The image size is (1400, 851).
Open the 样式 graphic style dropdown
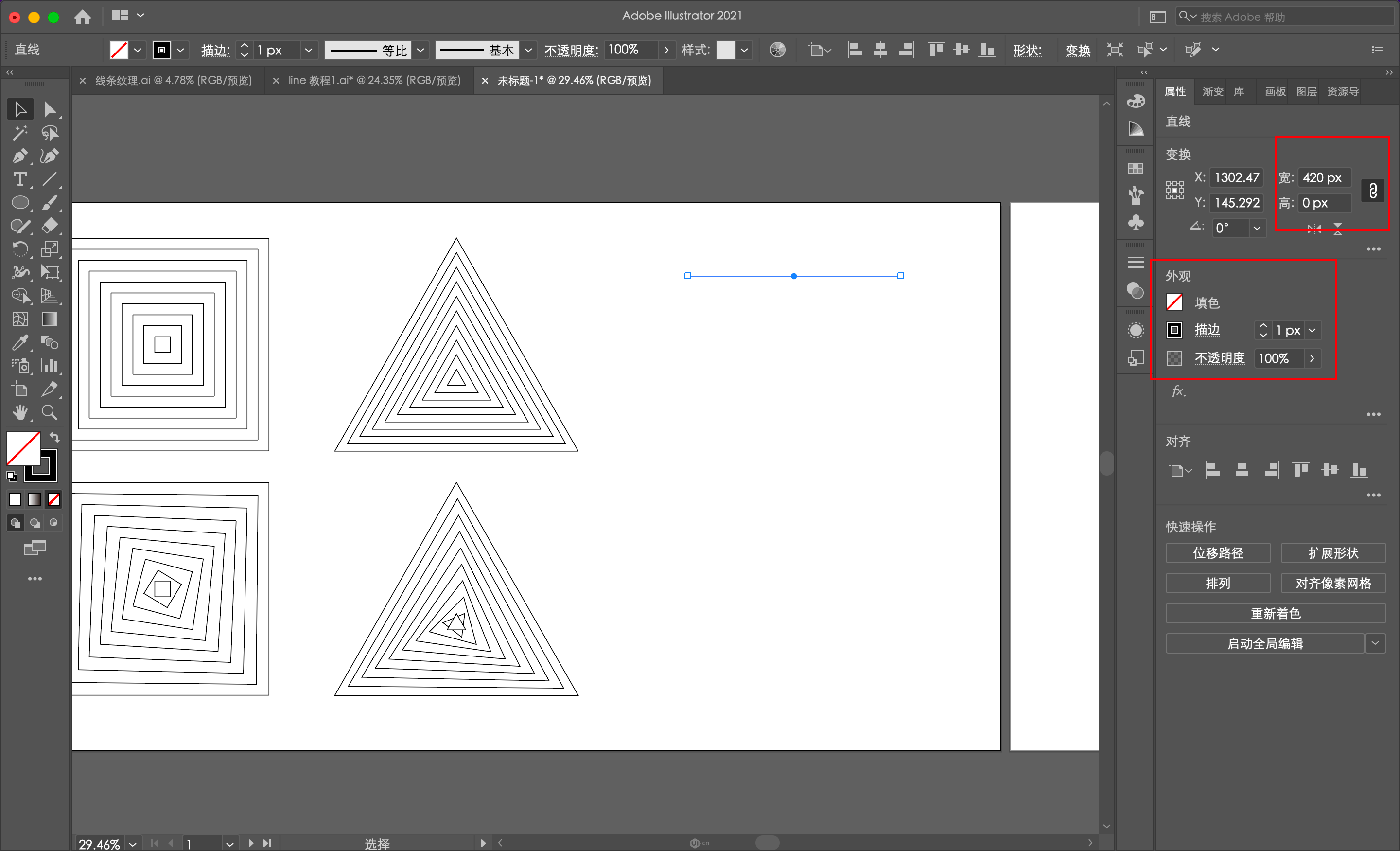(x=743, y=50)
